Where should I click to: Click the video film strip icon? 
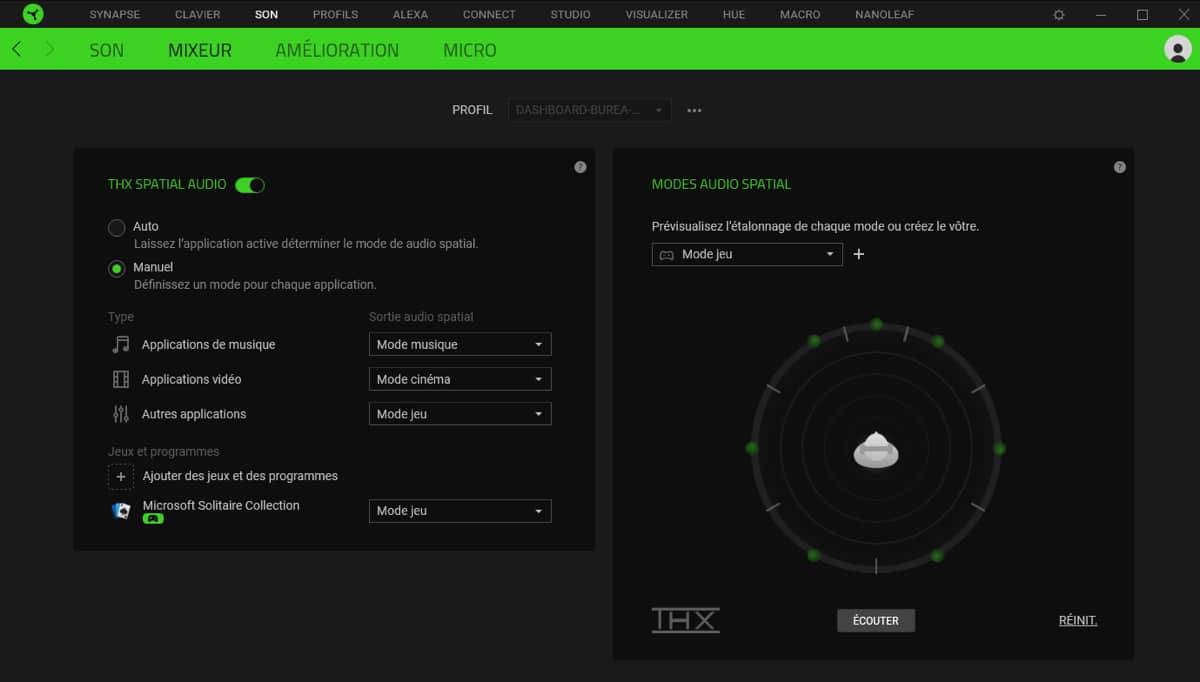[121, 379]
